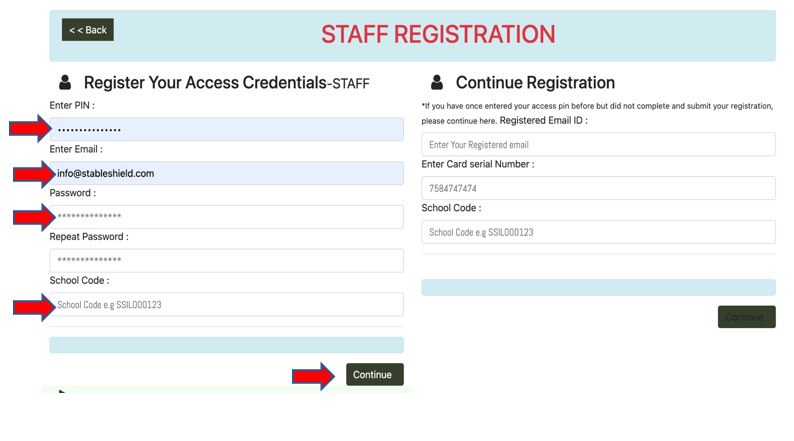The width and height of the screenshot is (794, 441).
Task: Click red arrow pointing at Email field
Action: [34, 174]
